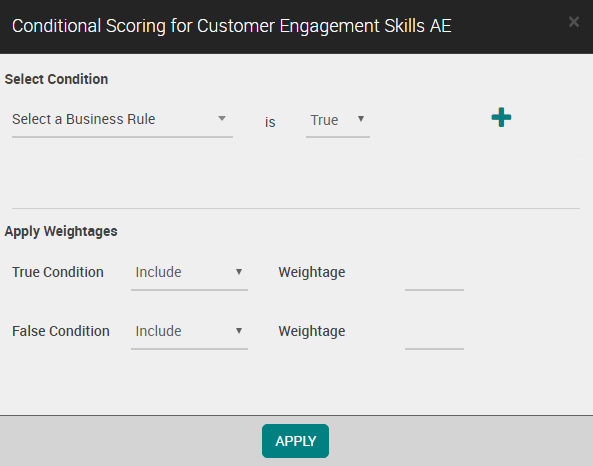Open the False Condition Include dropdown
The image size is (593, 466).
click(189, 332)
